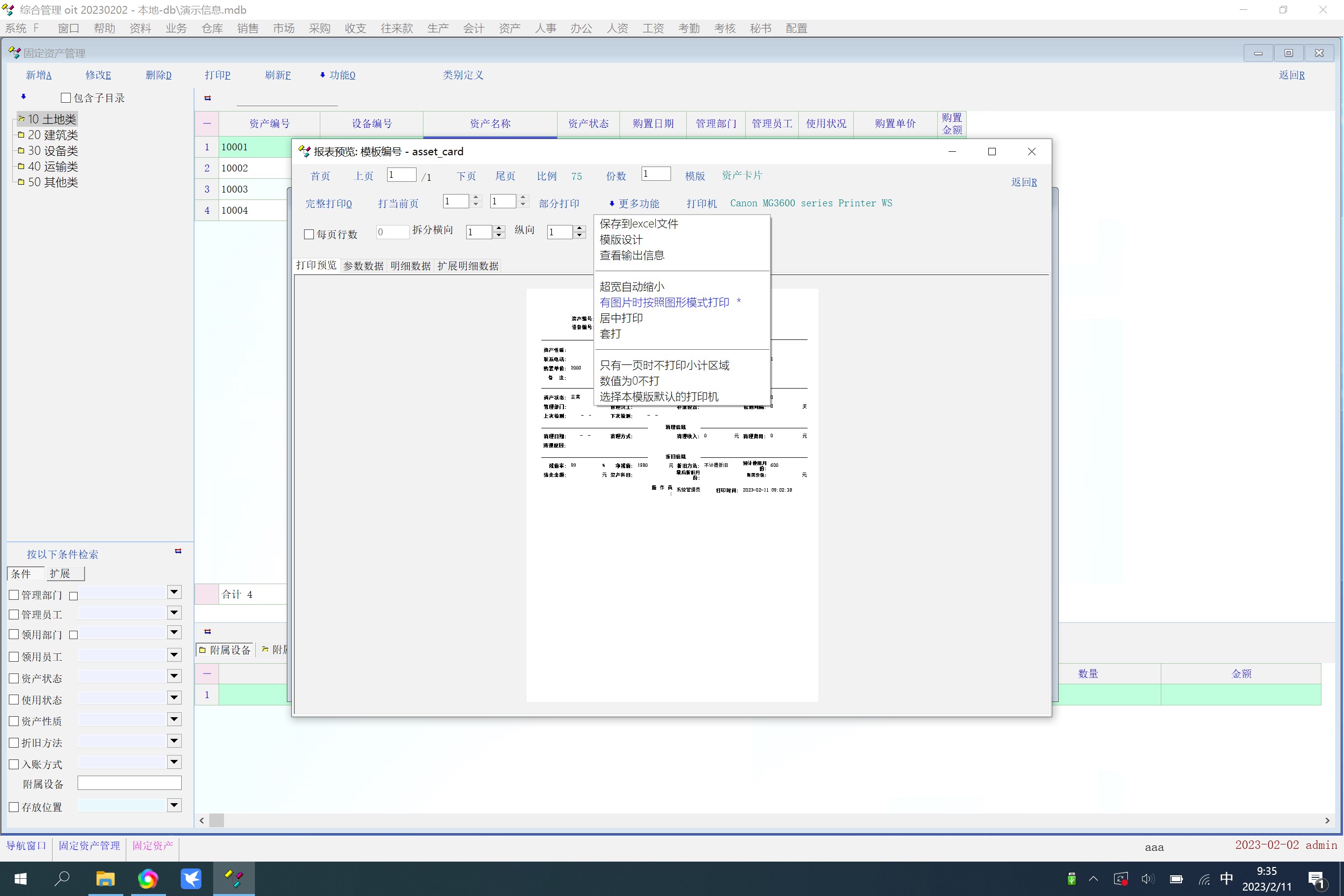Click the red-blue toggle icon beside 按以下条件检索
This screenshot has width=1344, height=896.
pos(178,552)
